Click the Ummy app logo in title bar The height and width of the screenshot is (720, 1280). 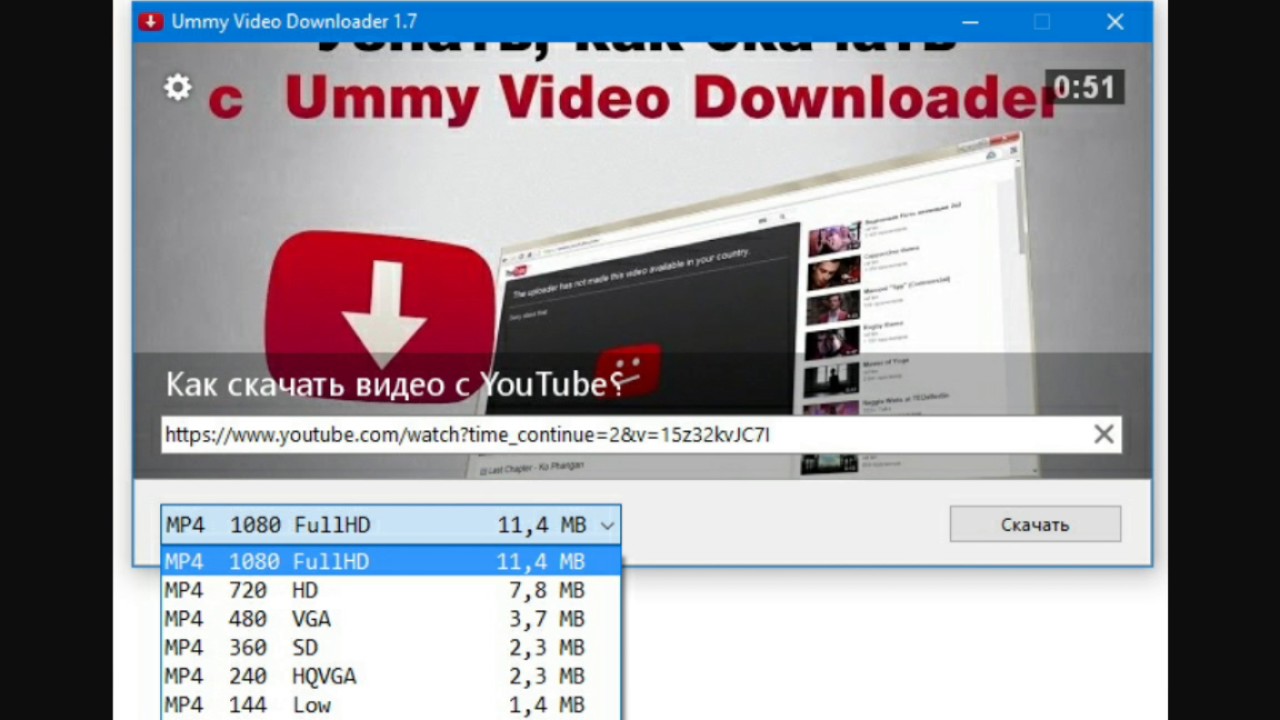151,21
